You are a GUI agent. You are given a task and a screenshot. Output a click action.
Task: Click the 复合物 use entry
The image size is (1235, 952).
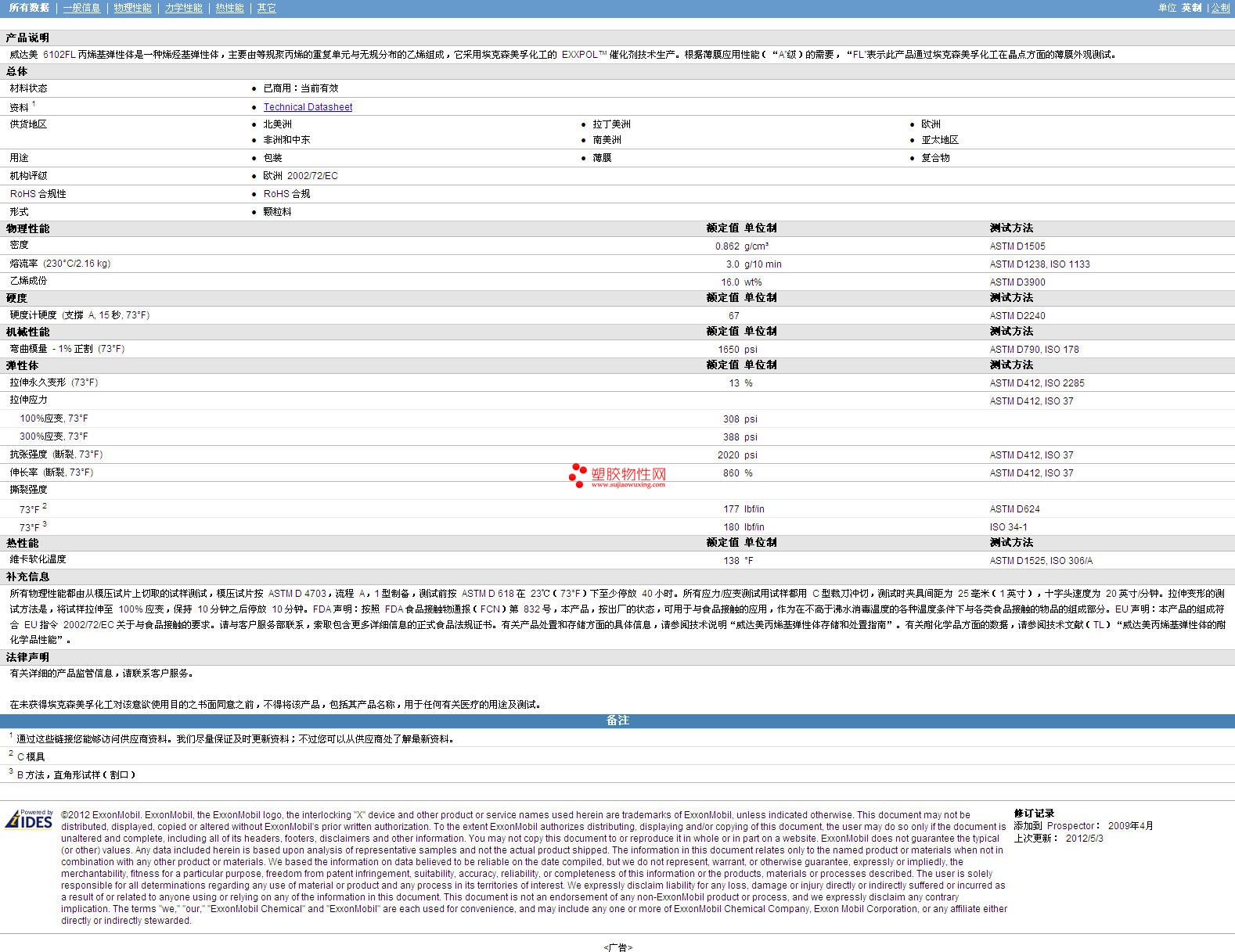click(x=935, y=158)
